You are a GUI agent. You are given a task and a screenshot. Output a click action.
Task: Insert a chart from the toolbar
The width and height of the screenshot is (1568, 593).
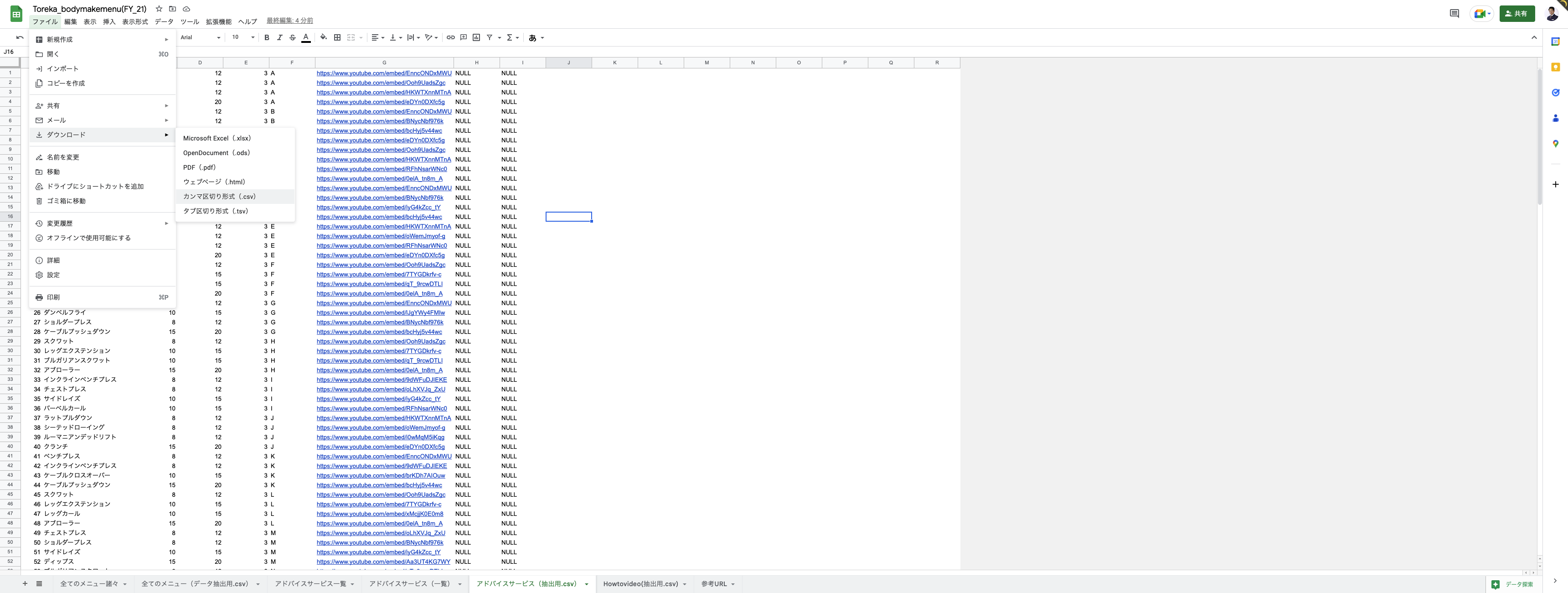click(x=477, y=37)
